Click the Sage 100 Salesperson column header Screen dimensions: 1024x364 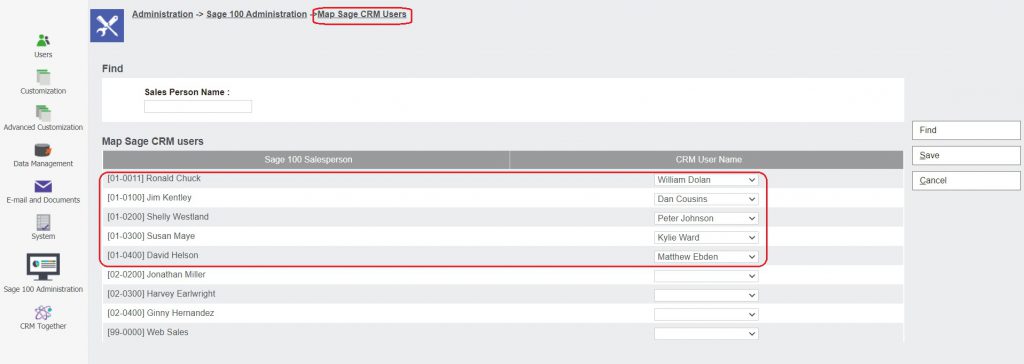[x=306, y=159]
